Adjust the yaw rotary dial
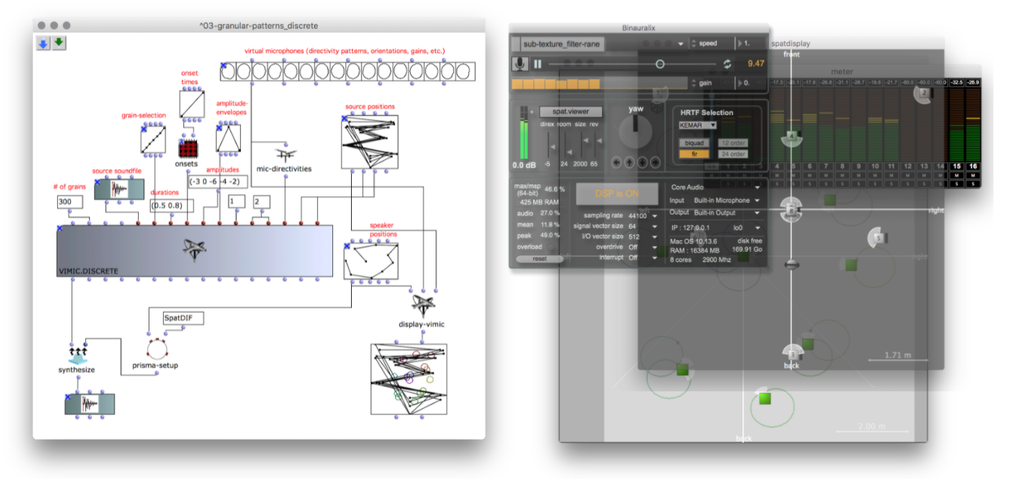Viewport: 1015px width, 479px height. (634, 132)
